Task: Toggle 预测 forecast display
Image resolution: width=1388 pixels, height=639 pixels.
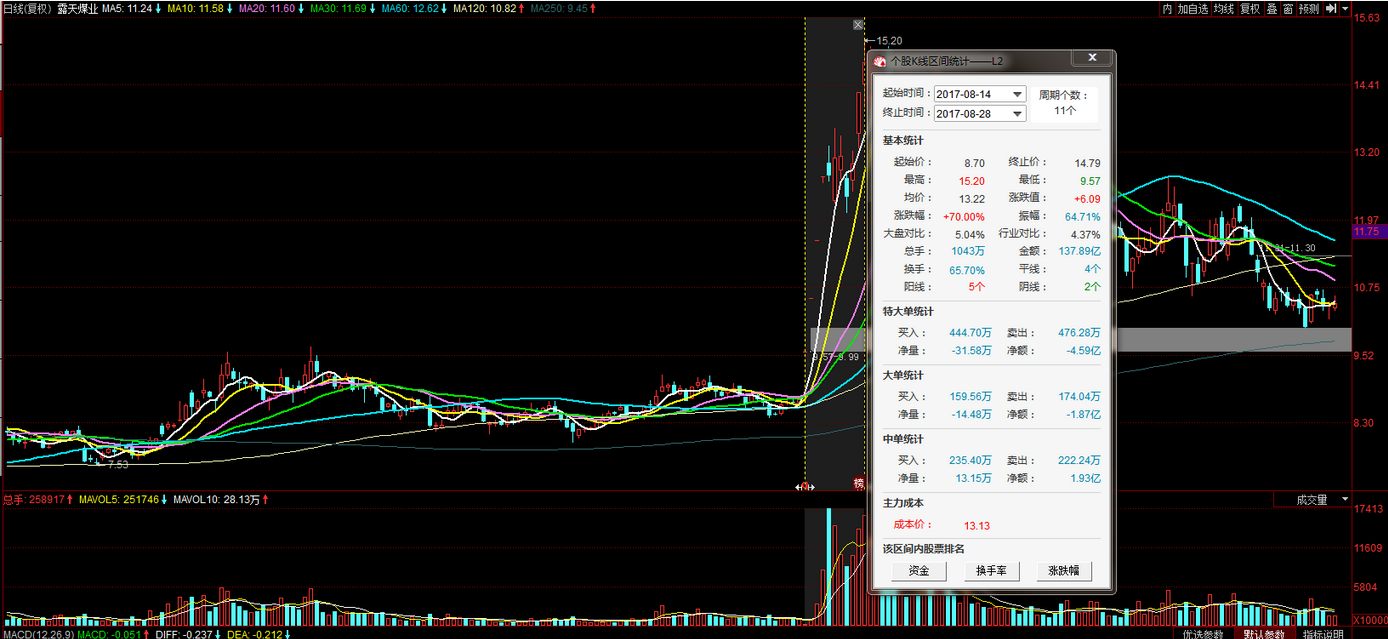Action: coord(1309,8)
